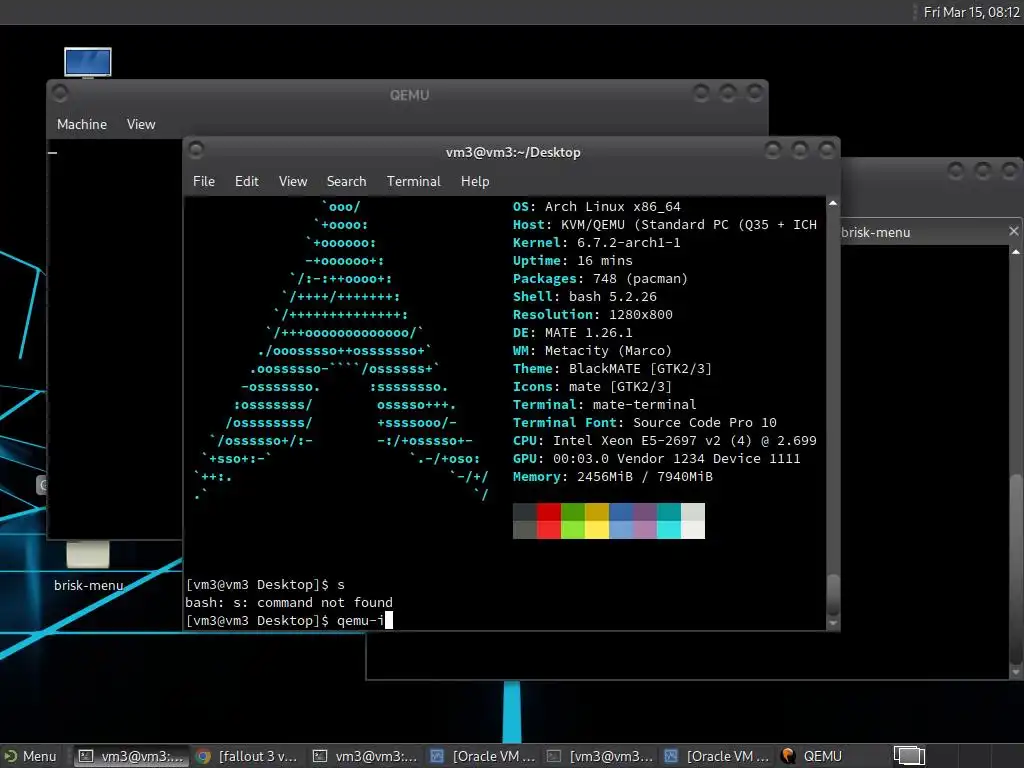Screen dimensions: 1024x768
Task: Click the vm3@vm3:~/Desktop title bar
Action: click(513, 152)
